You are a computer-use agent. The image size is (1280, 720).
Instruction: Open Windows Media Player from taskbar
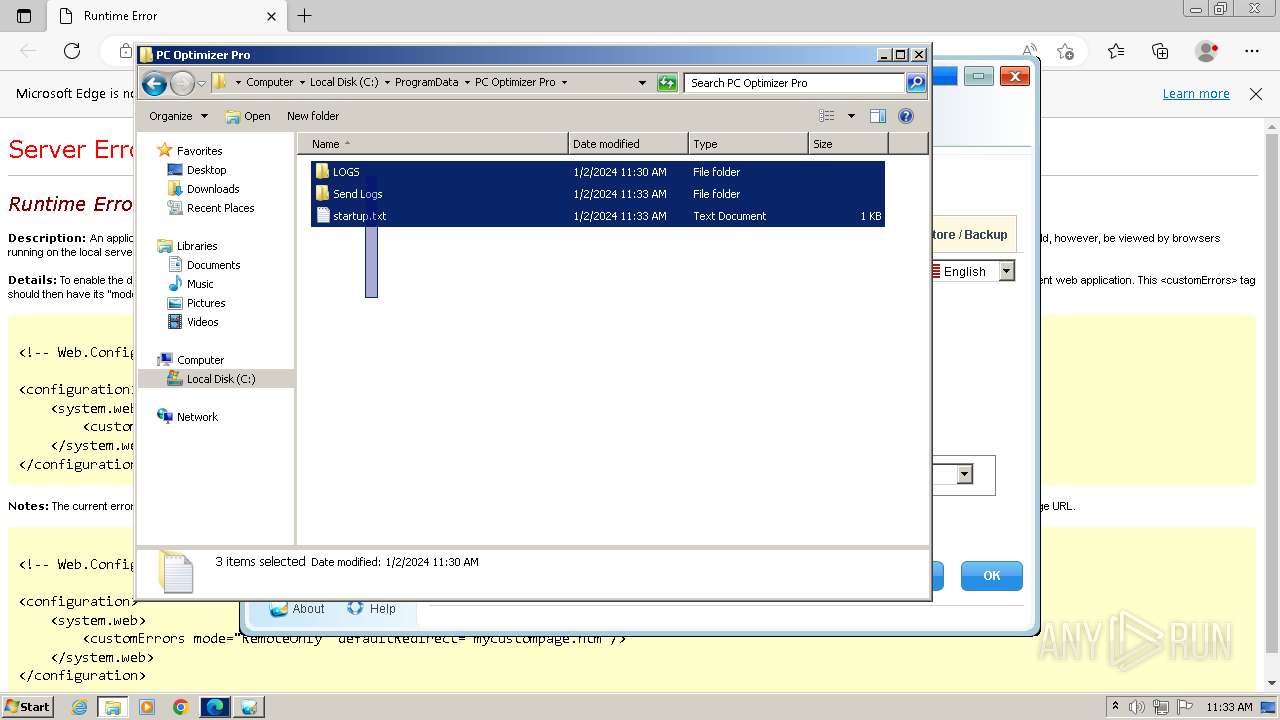[x=147, y=707]
